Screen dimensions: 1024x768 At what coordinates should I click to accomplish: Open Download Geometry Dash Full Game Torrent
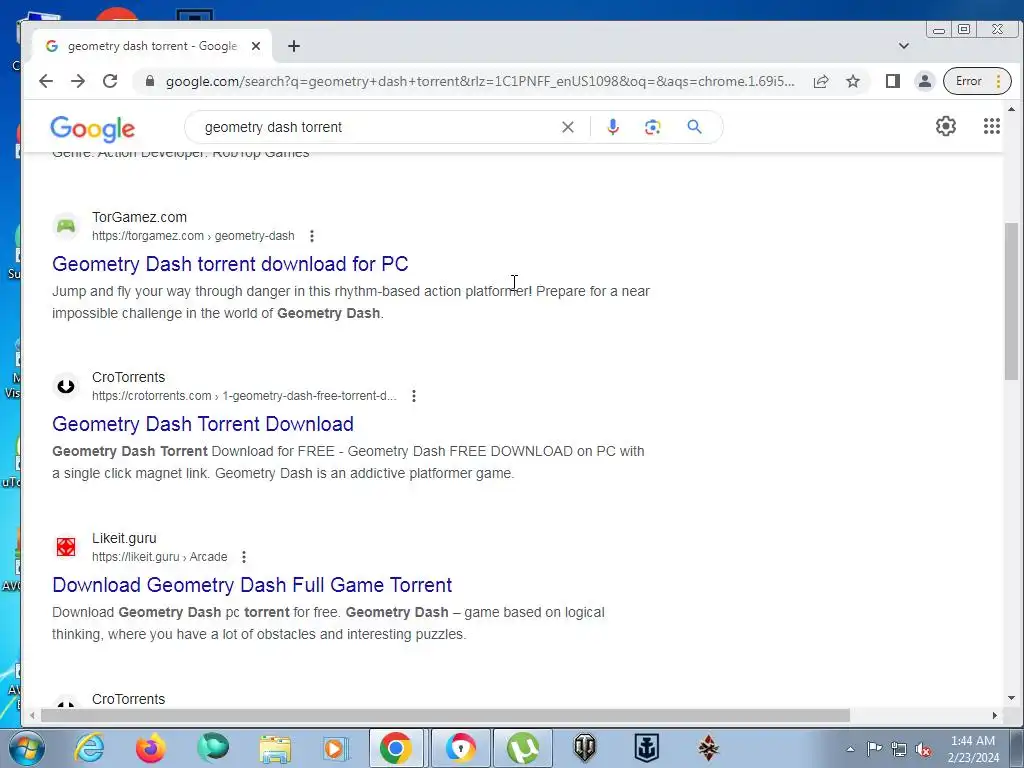point(252,584)
